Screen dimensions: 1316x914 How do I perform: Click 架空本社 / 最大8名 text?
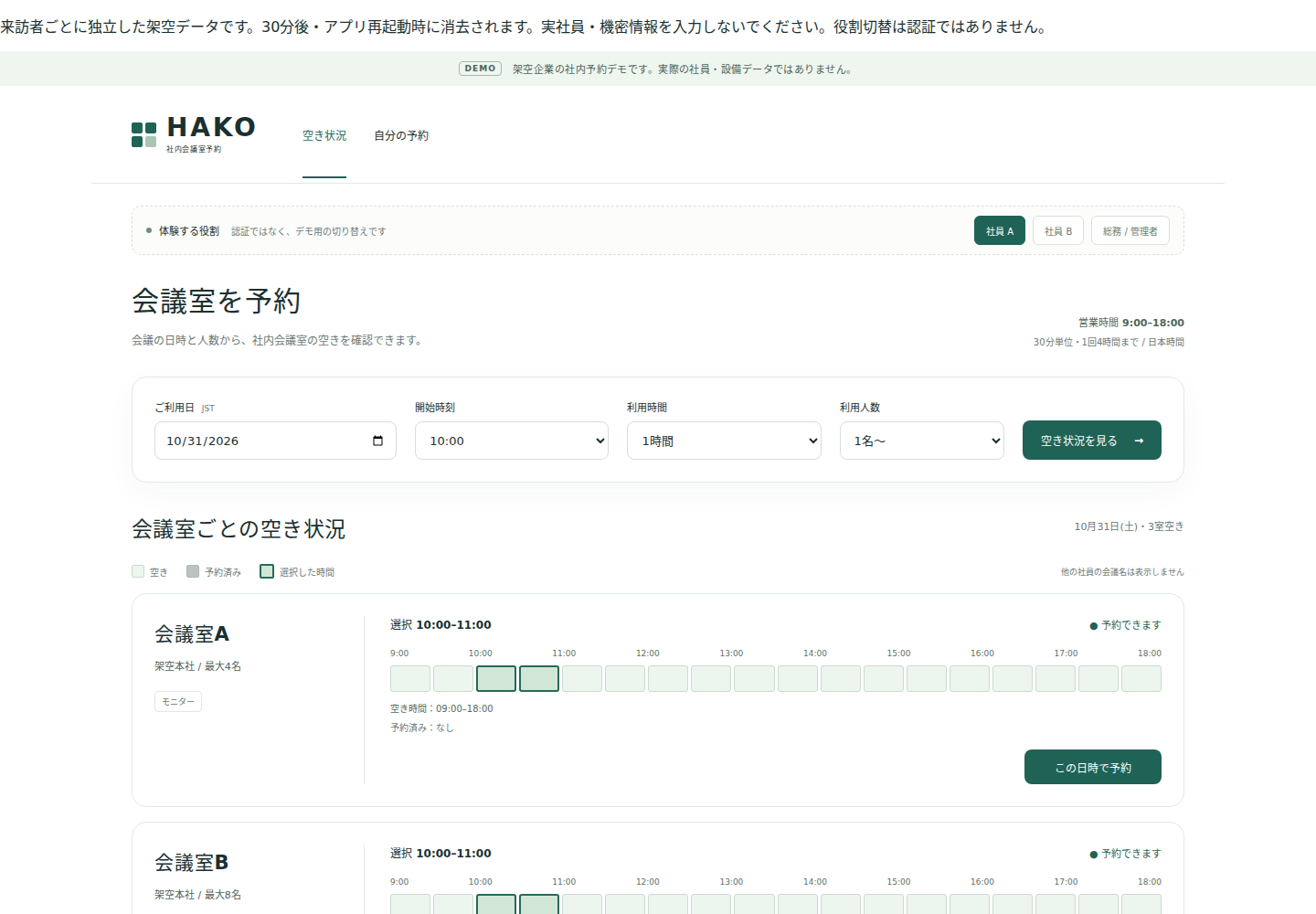point(197,895)
